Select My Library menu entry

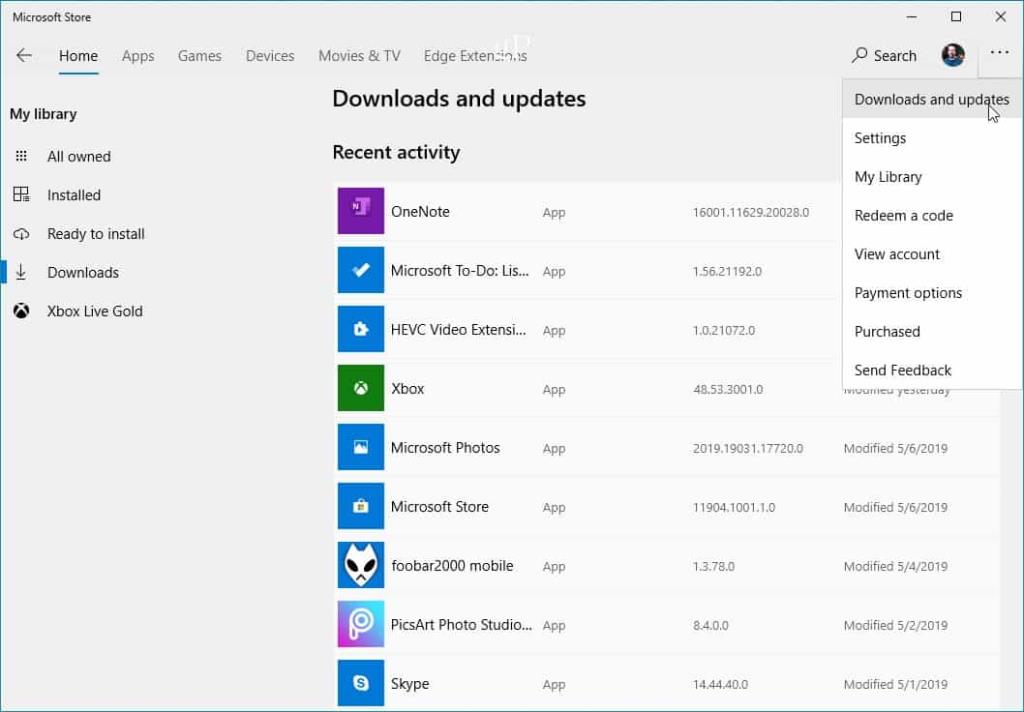pyautogui.click(x=931, y=176)
